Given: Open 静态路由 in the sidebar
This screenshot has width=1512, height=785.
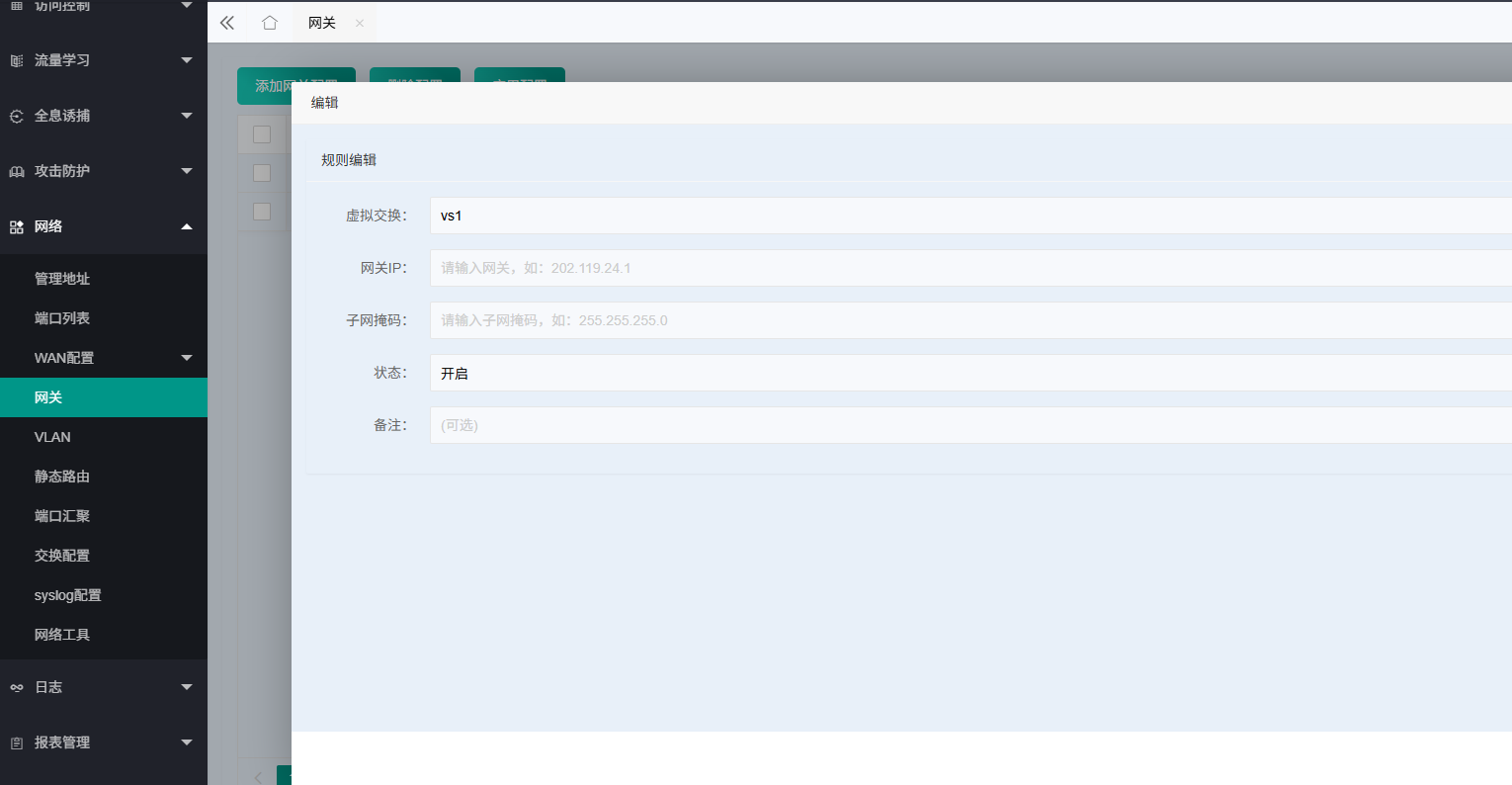Looking at the screenshot, I should pos(62,477).
